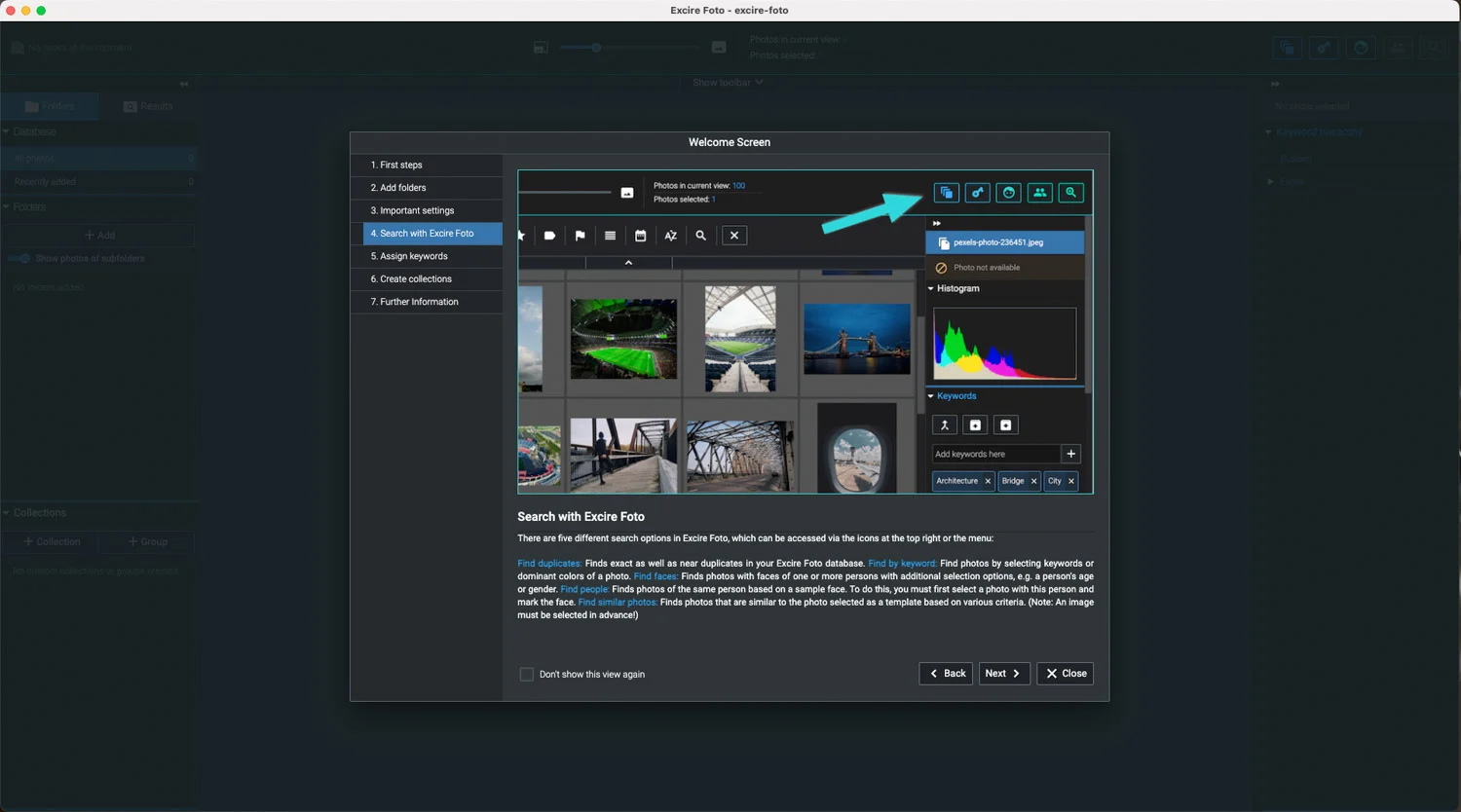
Task: Click the dimmed Find people group icon
Action: (1398, 48)
